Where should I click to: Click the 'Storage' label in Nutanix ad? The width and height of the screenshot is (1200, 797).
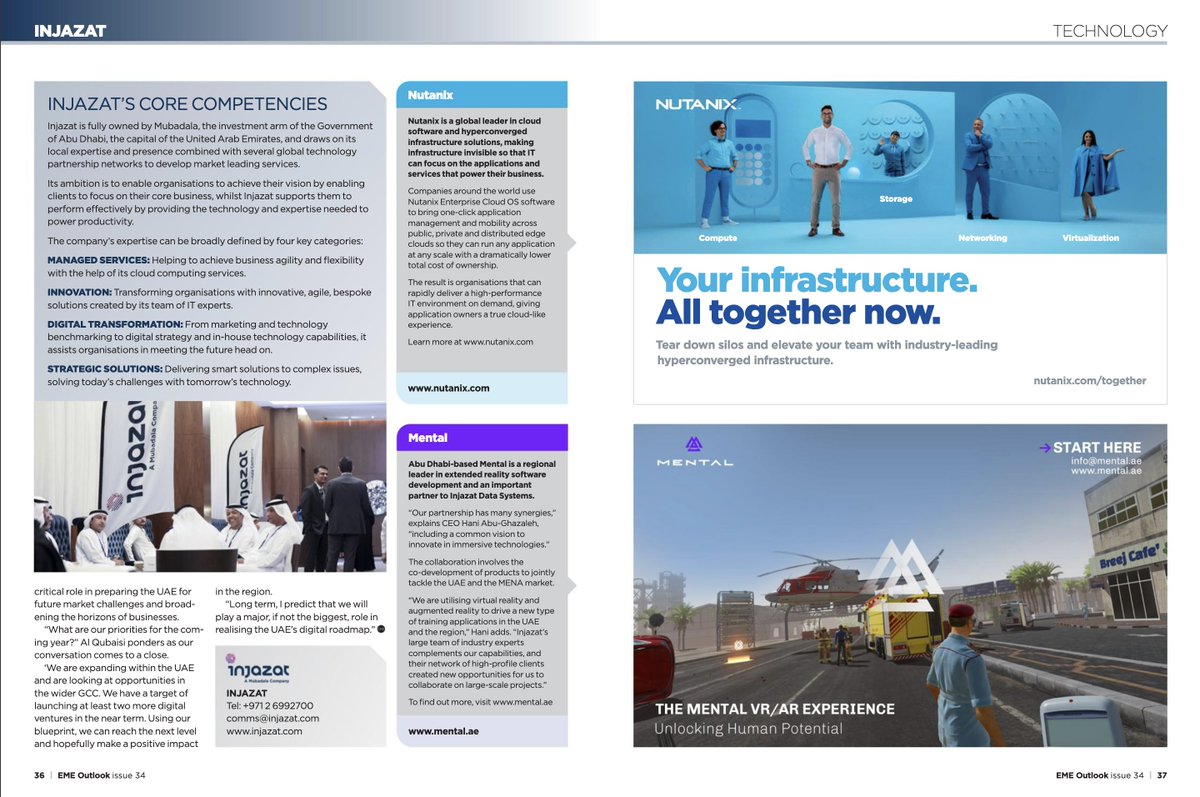point(896,199)
